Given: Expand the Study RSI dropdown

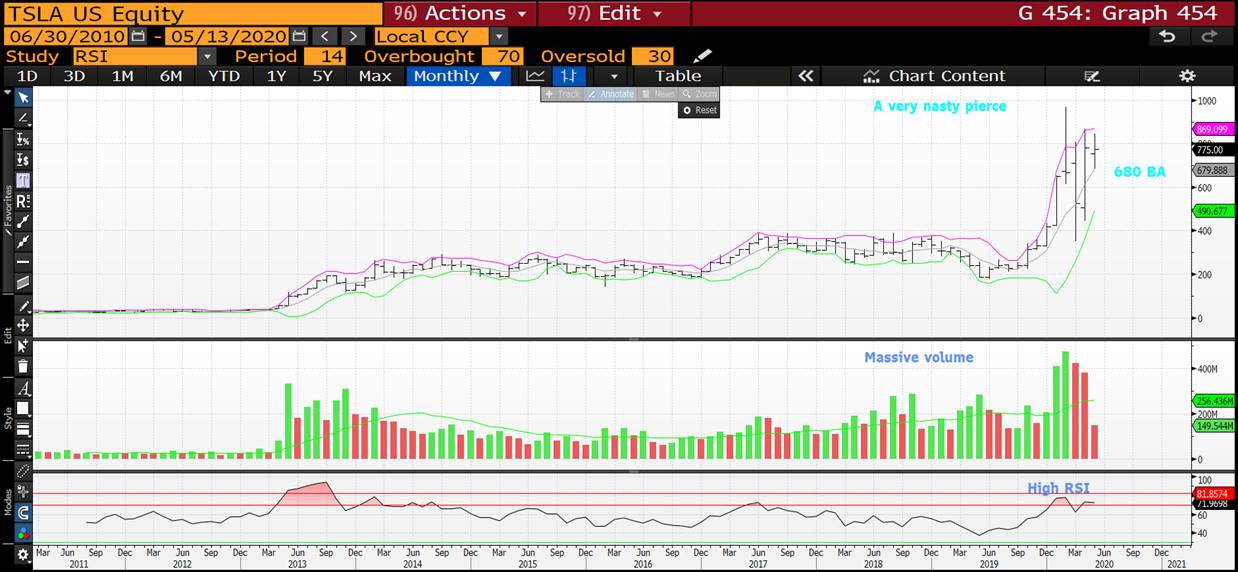Looking at the screenshot, I should coord(207,56).
